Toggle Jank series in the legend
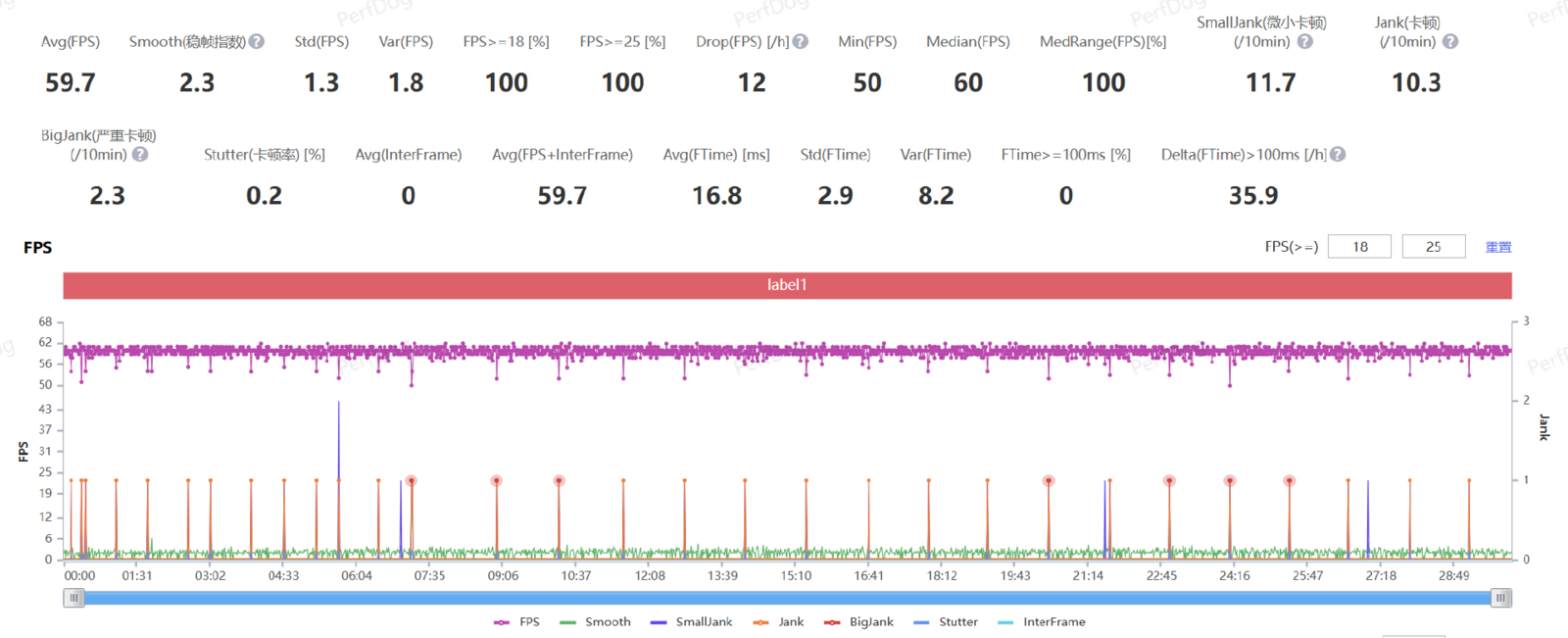1568x638 pixels. click(x=778, y=622)
